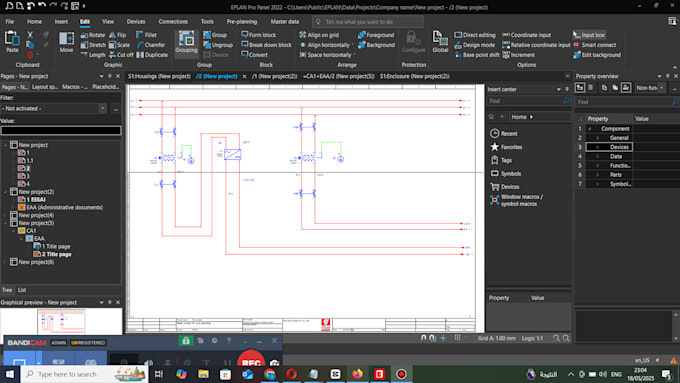Toggle Smart connect
The height and width of the screenshot is (383, 680).
595,45
